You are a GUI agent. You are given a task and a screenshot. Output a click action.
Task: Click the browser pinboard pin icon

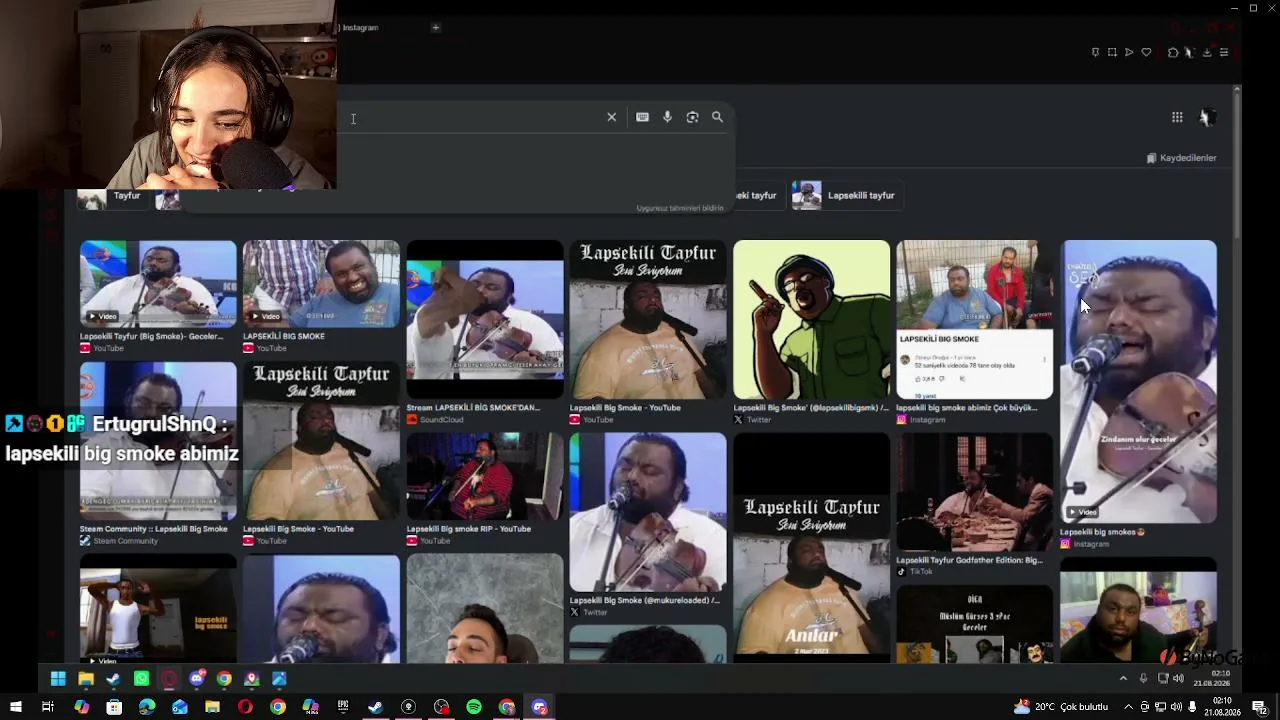click(x=1095, y=52)
